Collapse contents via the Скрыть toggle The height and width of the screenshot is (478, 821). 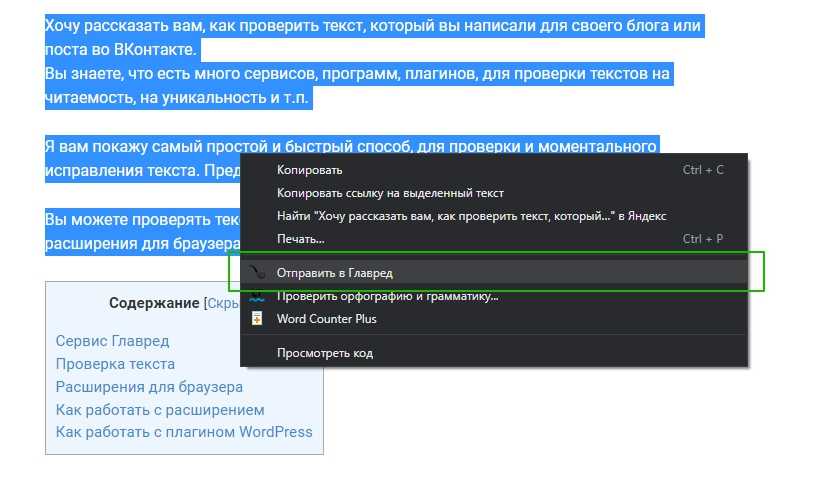(x=223, y=303)
